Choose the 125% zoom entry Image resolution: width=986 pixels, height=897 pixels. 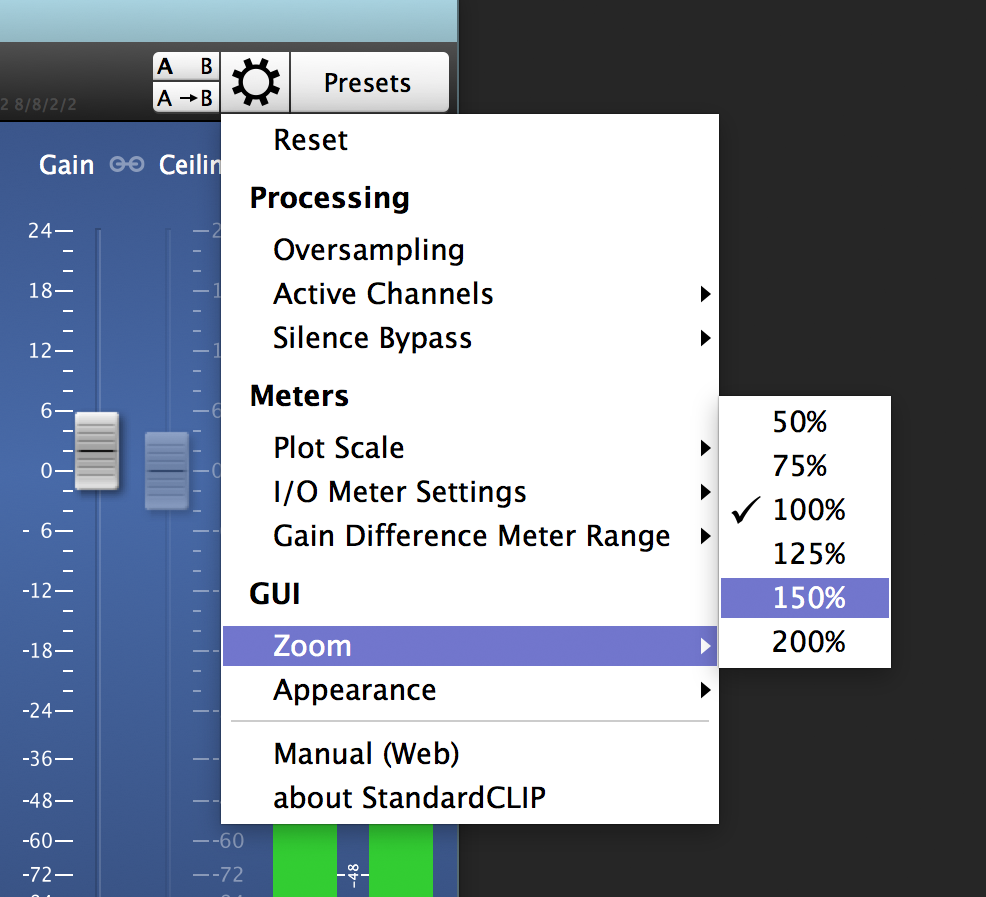805,554
